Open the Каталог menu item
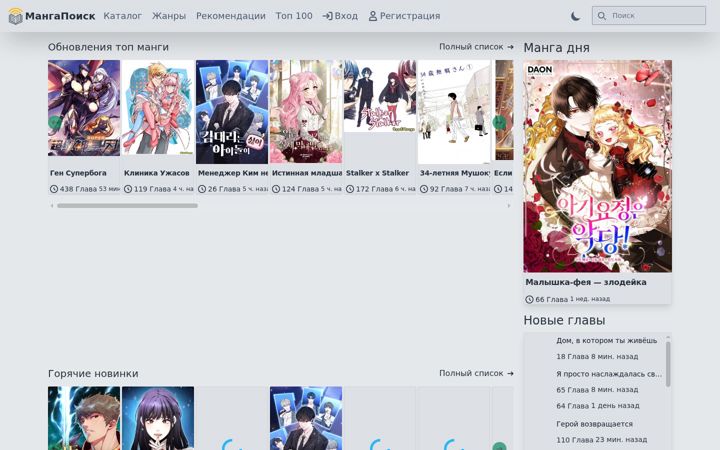The image size is (720, 450). click(123, 16)
